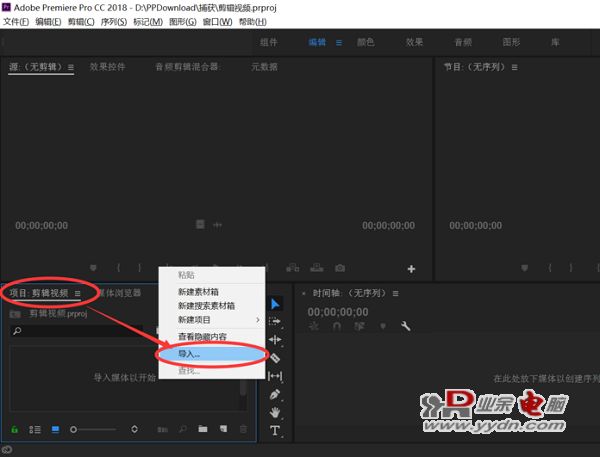
Task: Add marker in the program monitor
Action: [x=525, y=268]
